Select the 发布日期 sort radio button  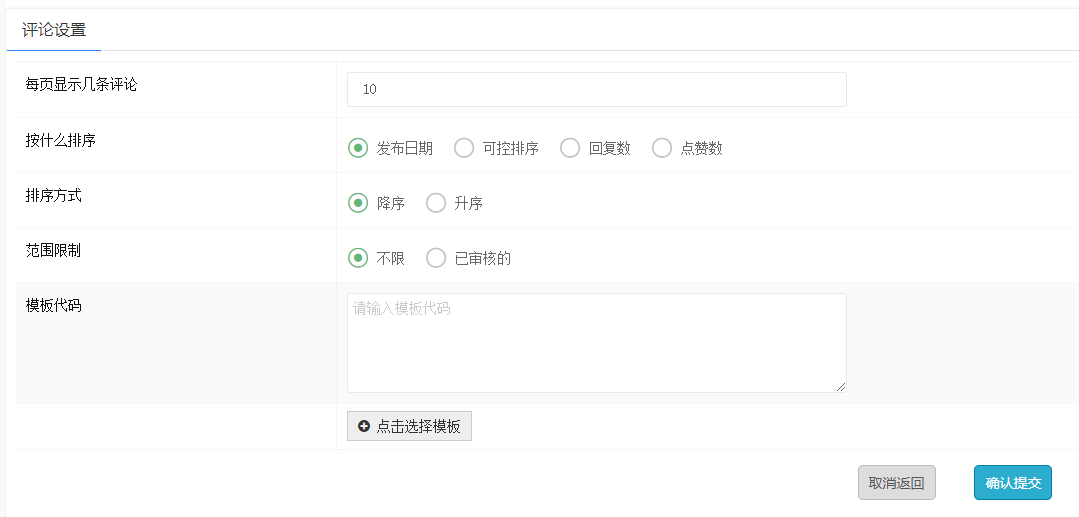[x=358, y=148]
